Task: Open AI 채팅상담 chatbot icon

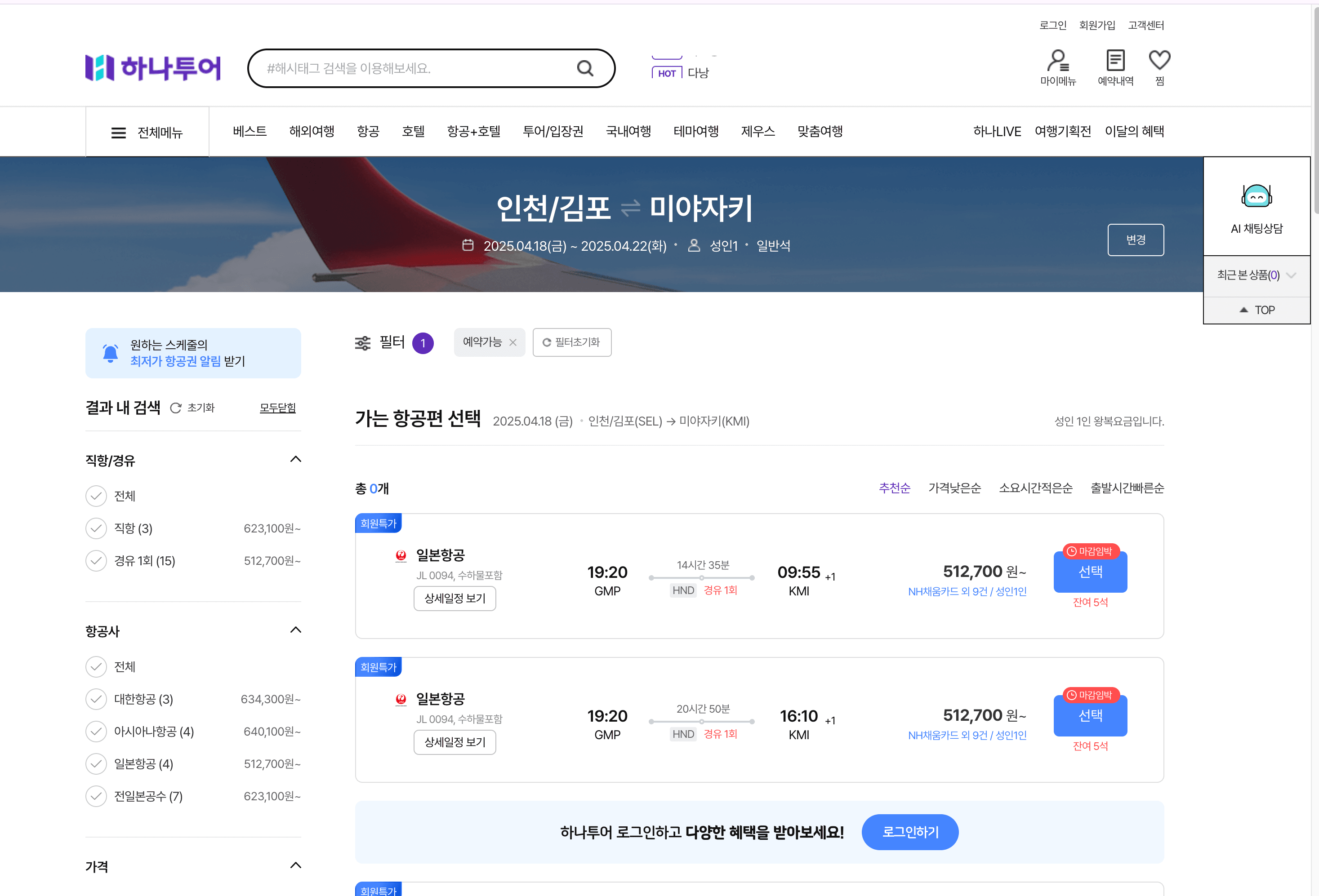Action: [1256, 197]
